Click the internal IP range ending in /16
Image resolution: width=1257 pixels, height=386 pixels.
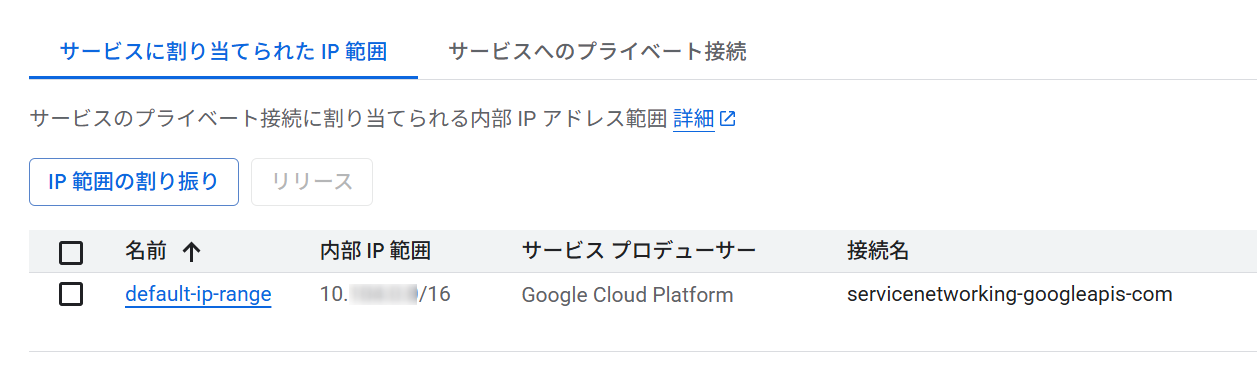click(385, 295)
